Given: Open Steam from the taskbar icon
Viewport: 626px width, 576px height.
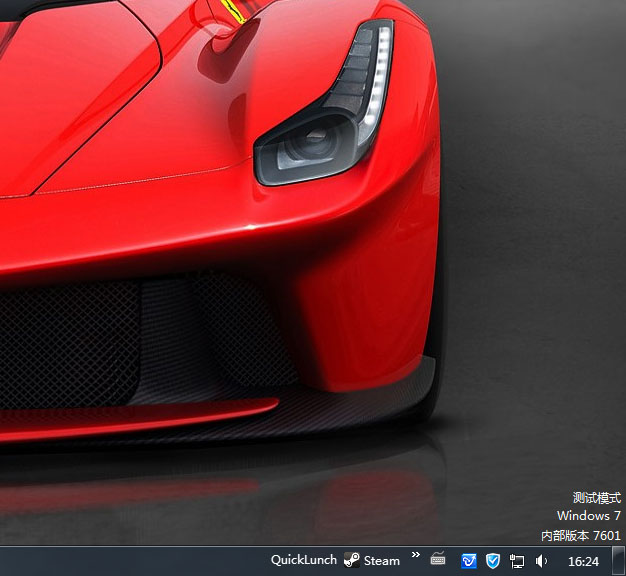Looking at the screenshot, I should click(352, 561).
